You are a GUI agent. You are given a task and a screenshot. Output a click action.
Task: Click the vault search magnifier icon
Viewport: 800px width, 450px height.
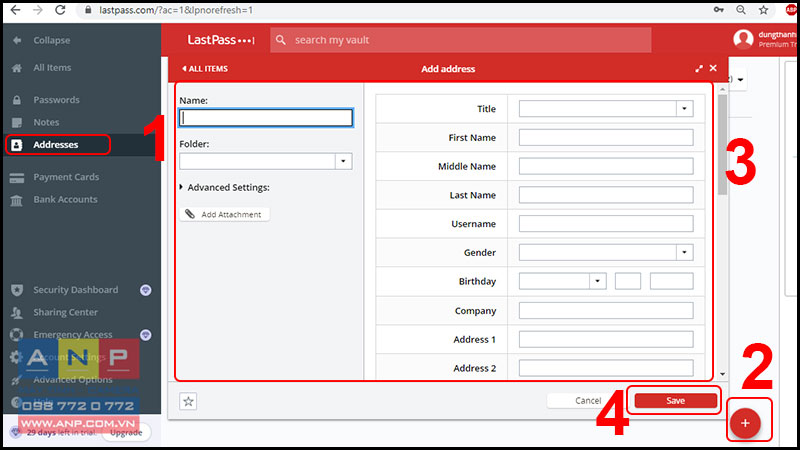(281, 40)
